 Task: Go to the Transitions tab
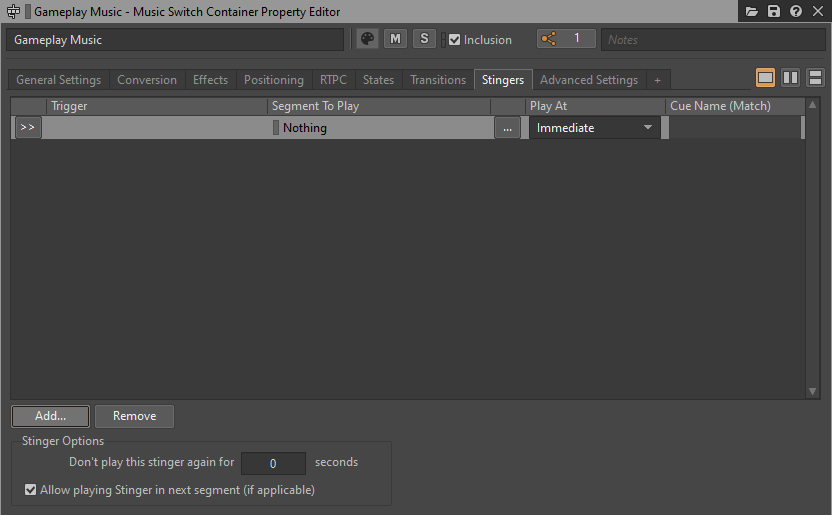[x=438, y=80]
